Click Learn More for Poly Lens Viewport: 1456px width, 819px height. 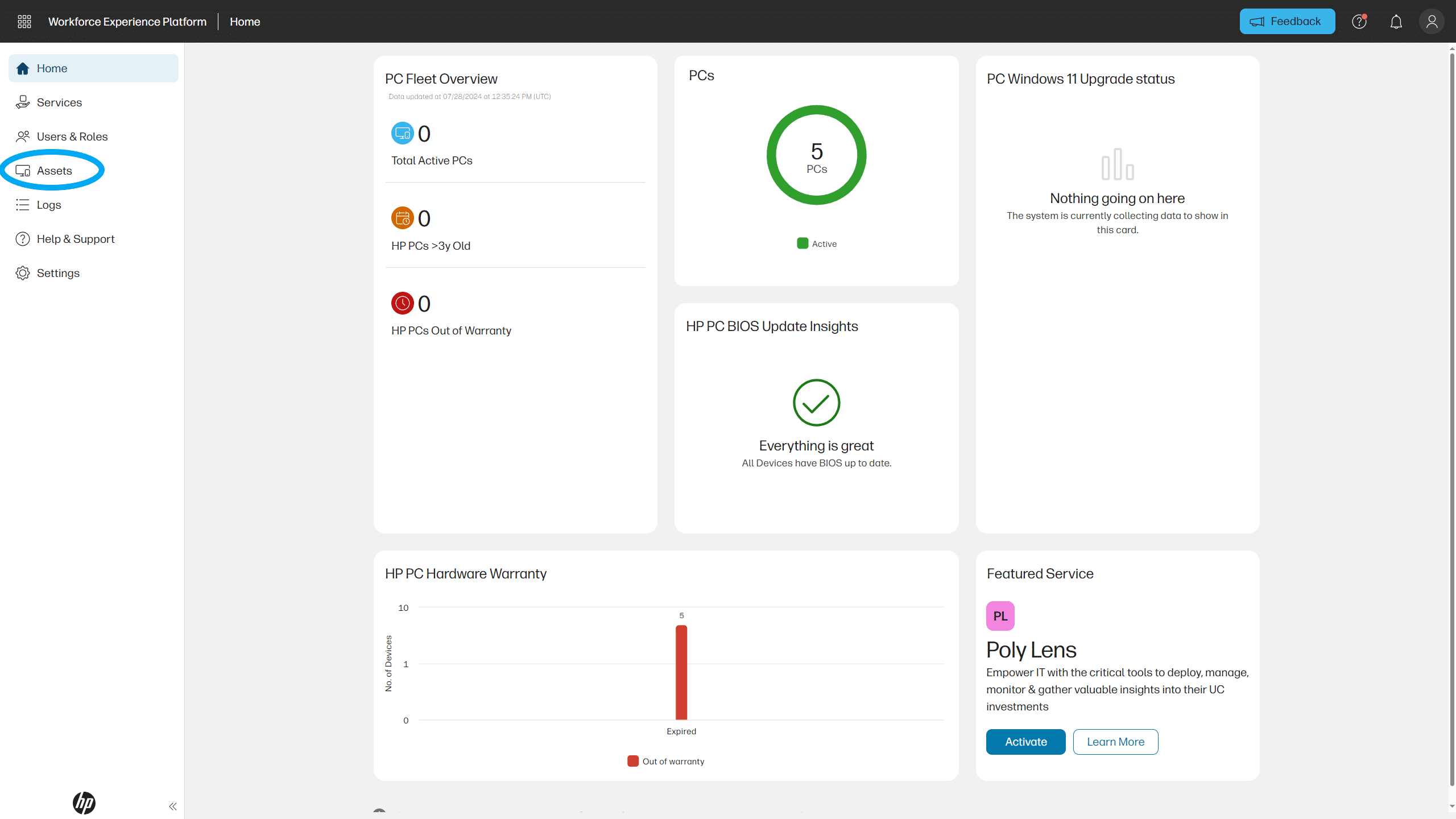pos(1115,742)
